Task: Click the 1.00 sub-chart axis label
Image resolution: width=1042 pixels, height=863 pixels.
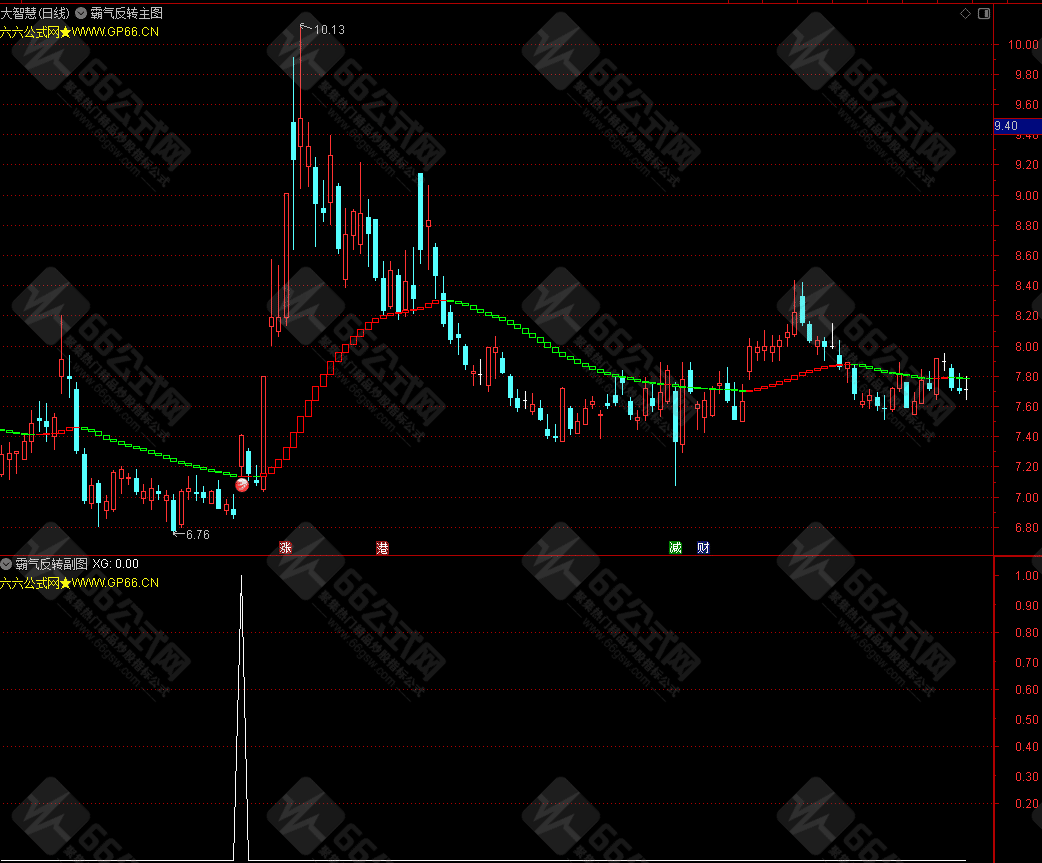Action: [1026, 576]
